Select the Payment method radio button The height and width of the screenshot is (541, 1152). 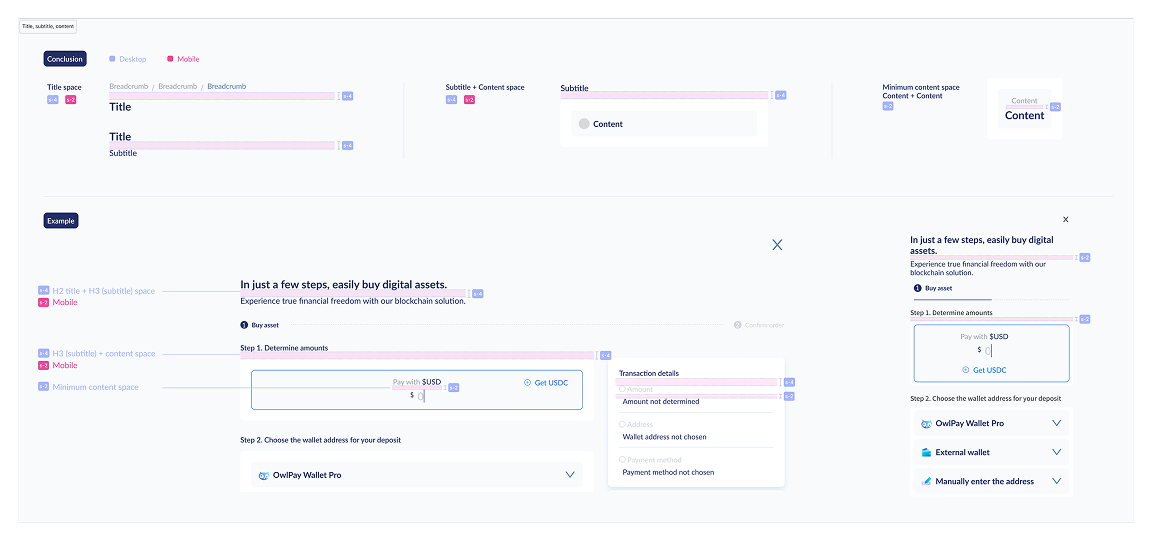pos(622,460)
